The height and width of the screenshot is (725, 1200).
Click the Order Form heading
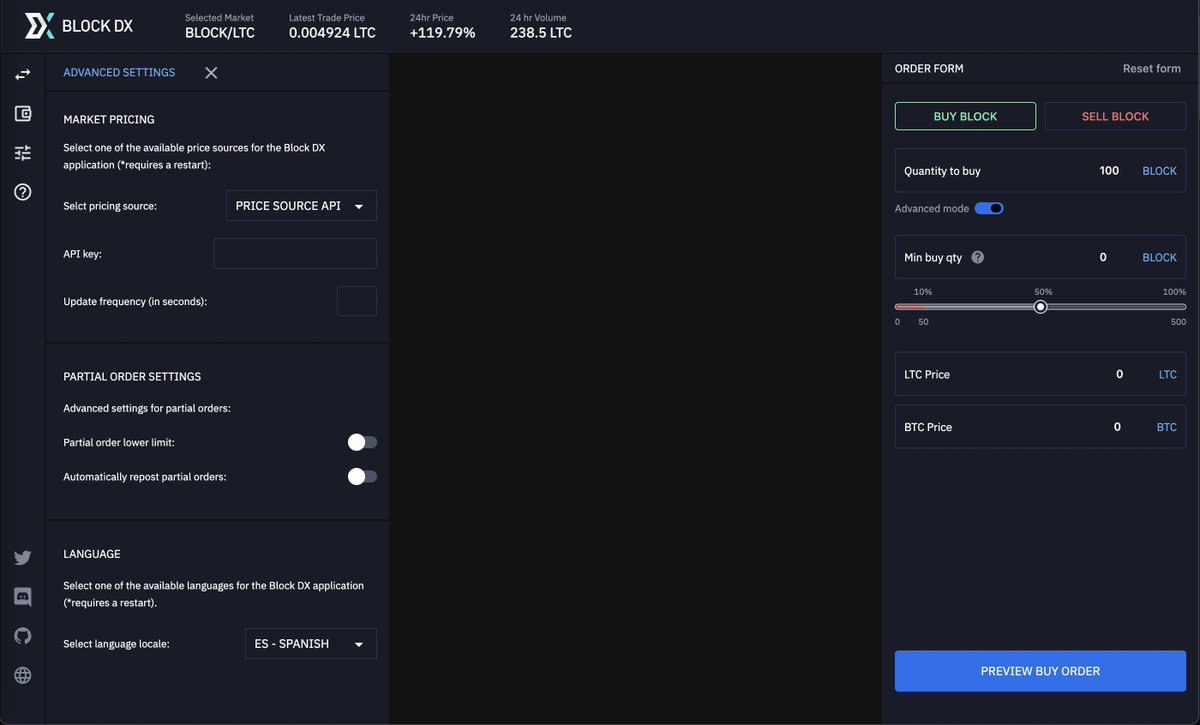click(929, 69)
